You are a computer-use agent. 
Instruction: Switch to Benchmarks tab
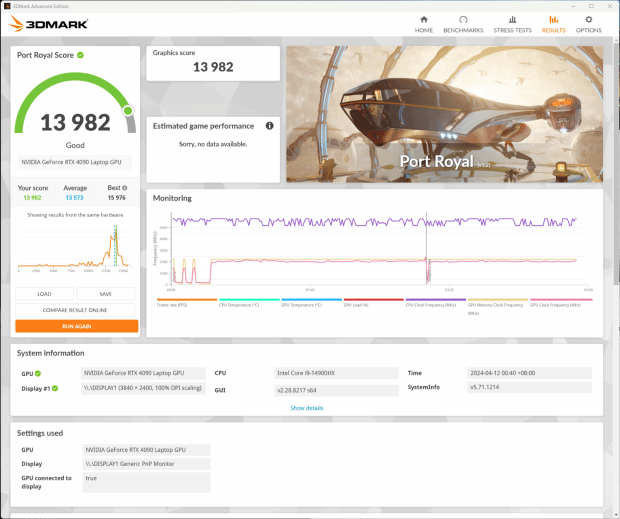point(463,24)
